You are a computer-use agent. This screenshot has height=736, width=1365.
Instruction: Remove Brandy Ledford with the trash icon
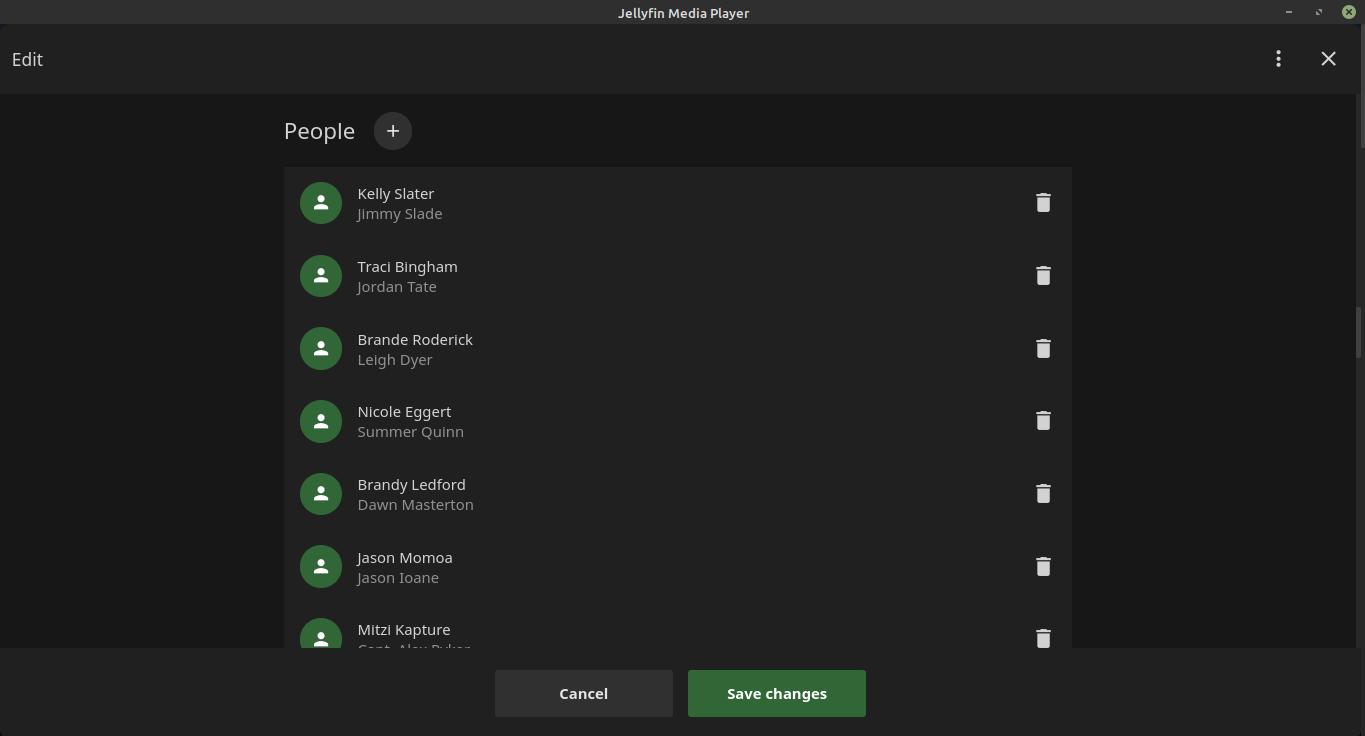[1043, 494]
